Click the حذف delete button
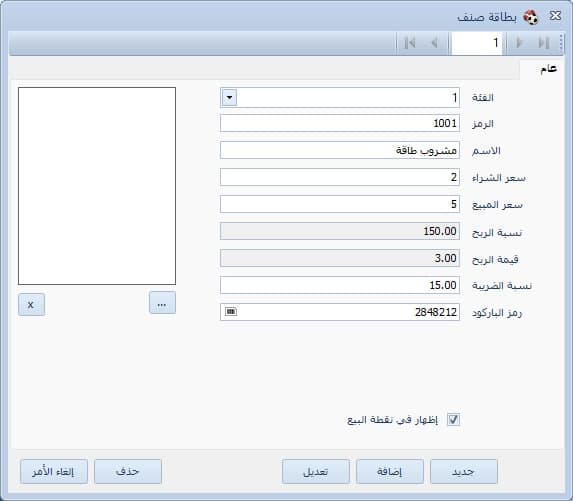 pyautogui.click(x=128, y=471)
